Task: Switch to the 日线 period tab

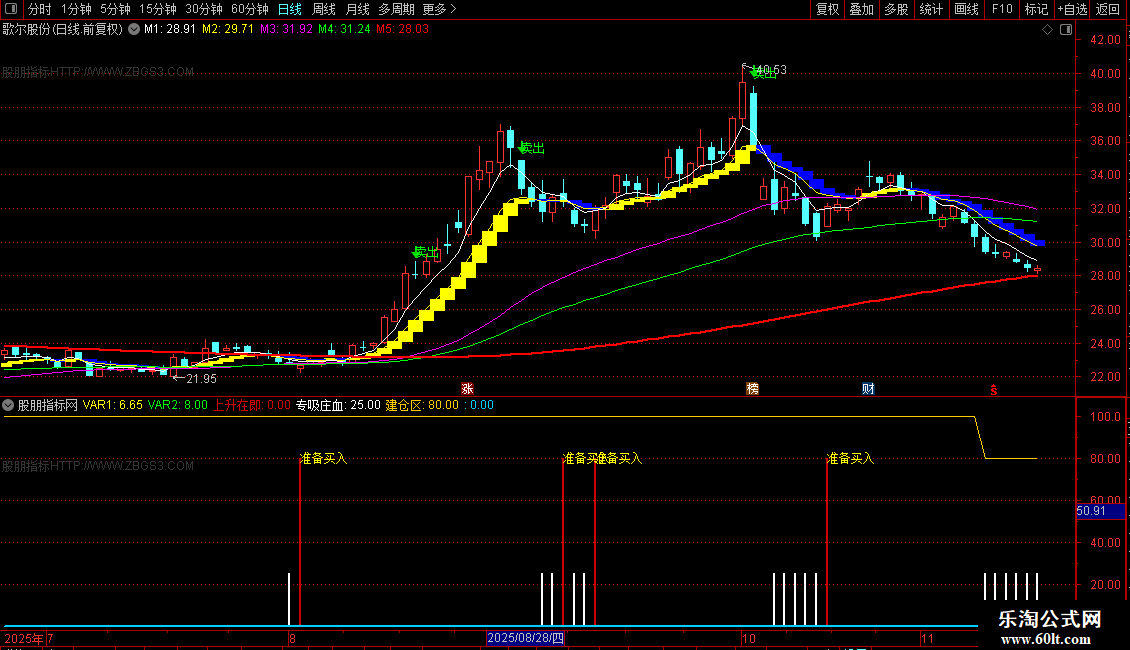Action: [x=290, y=9]
